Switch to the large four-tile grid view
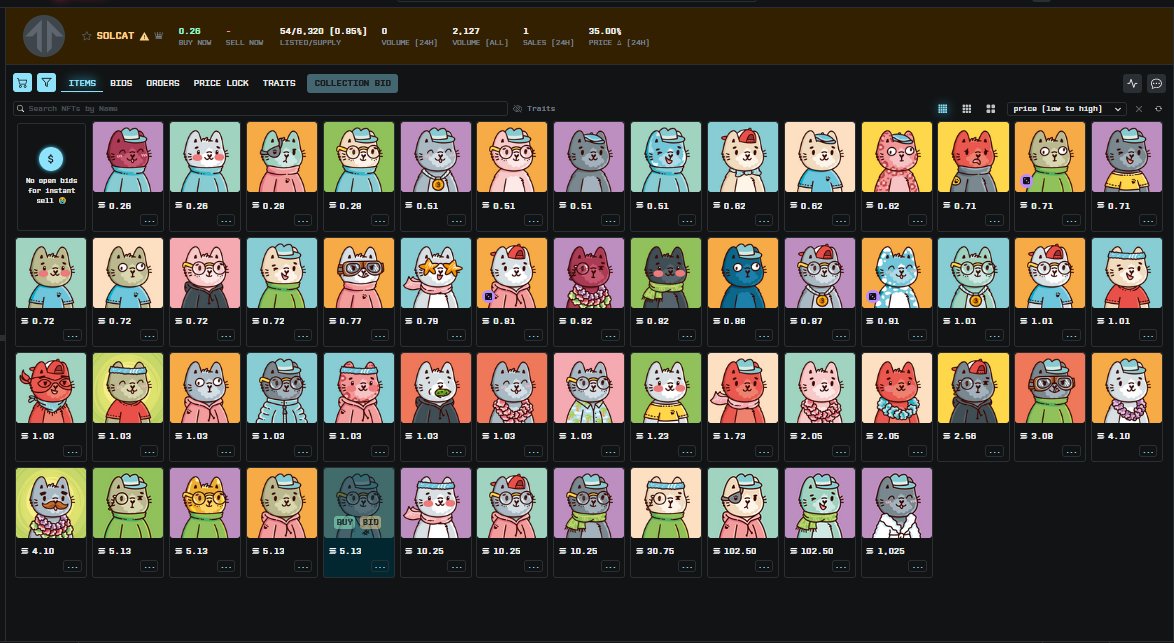The width and height of the screenshot is (1174, 643). tap(991, 109)
